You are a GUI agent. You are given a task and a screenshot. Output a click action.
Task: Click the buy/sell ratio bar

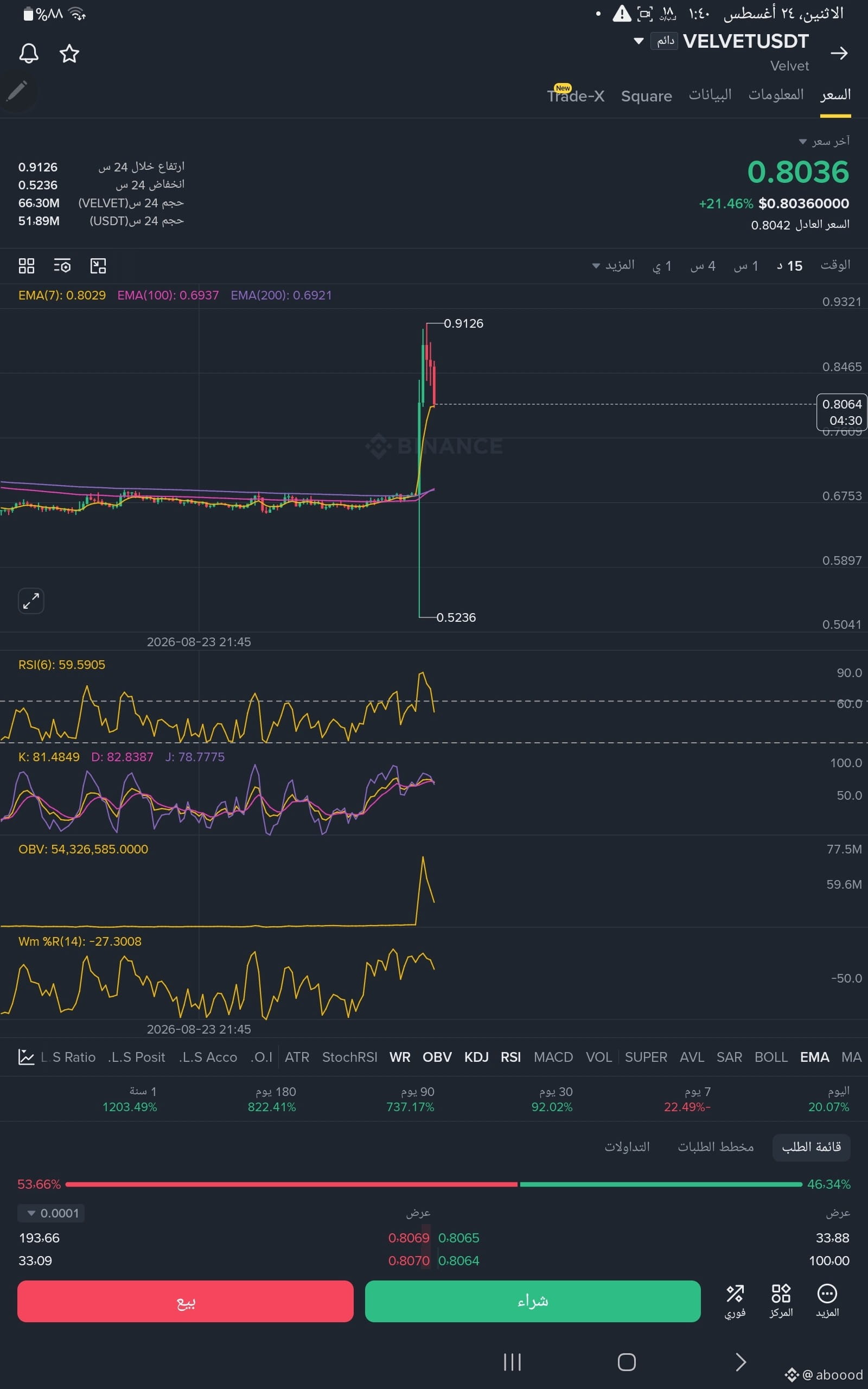coord(434,1183)
